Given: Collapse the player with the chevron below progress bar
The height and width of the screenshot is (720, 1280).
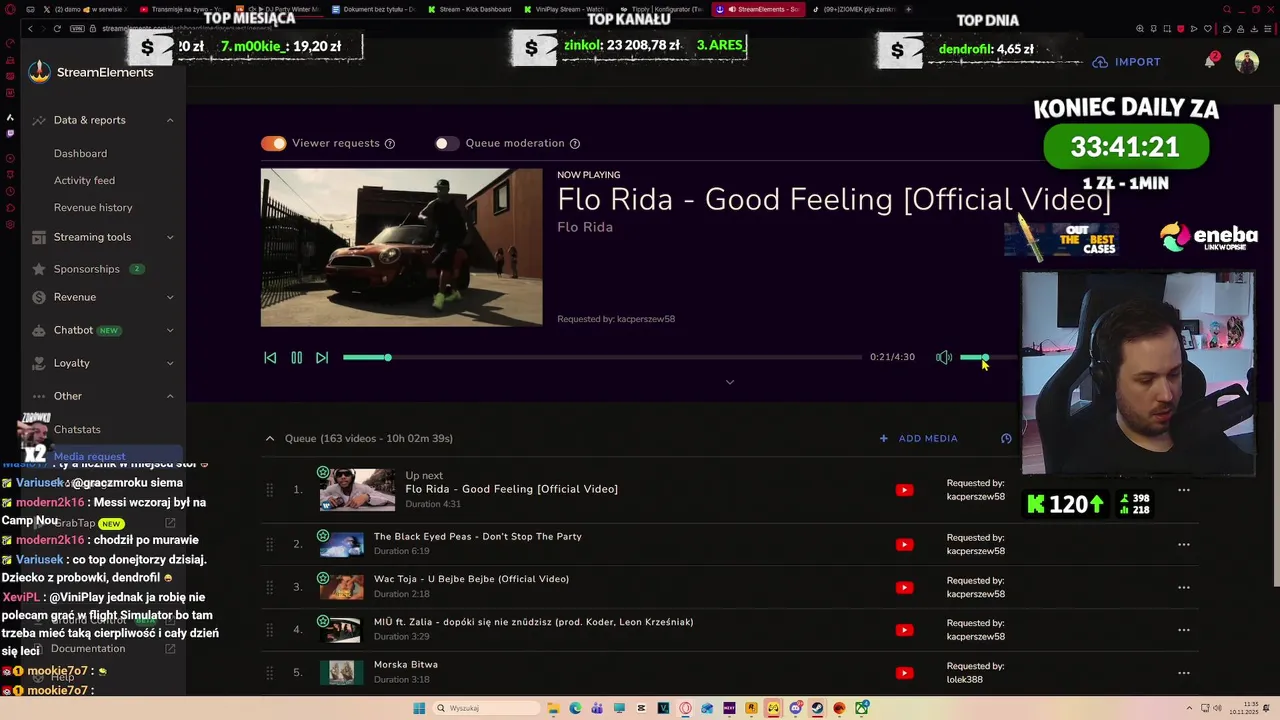Looking at the screenshot, I should [x=730, y=382].
